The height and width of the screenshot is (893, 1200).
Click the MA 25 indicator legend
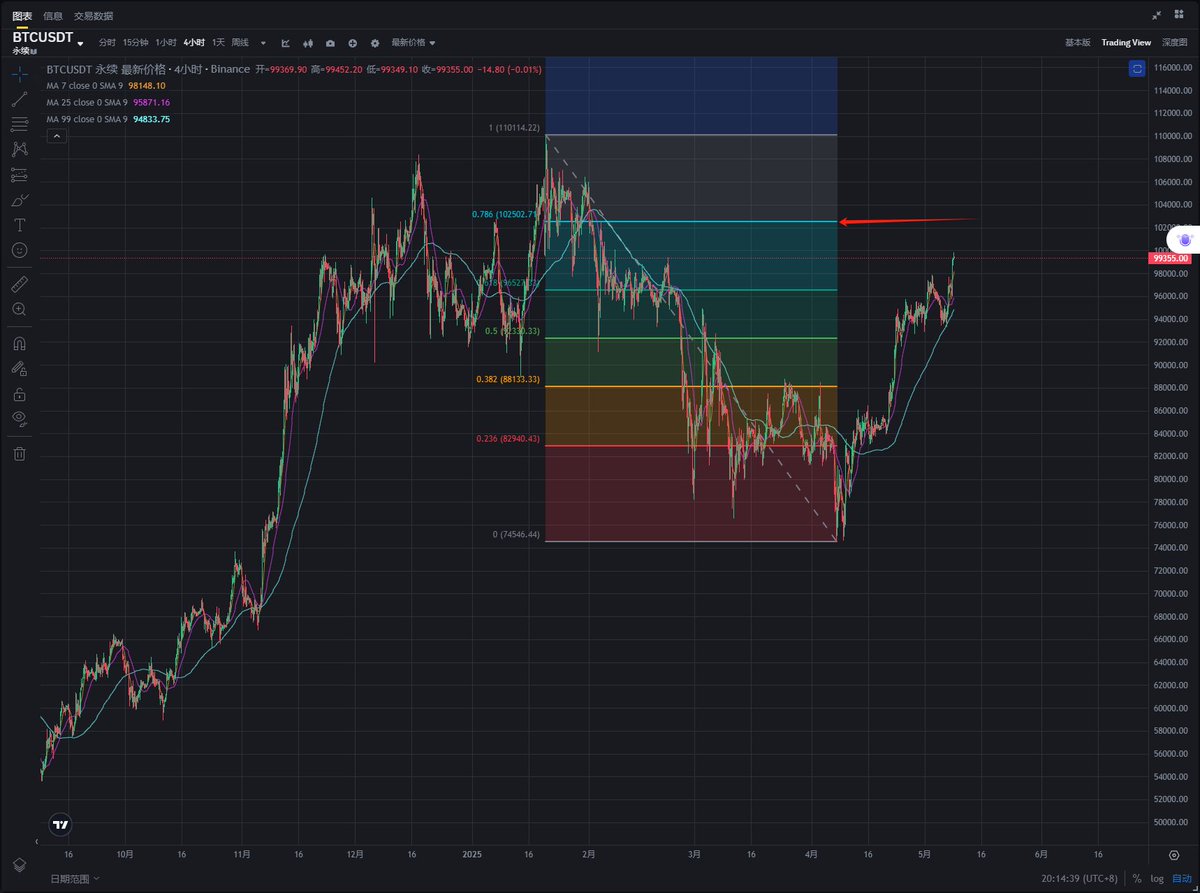pos(108,102)
